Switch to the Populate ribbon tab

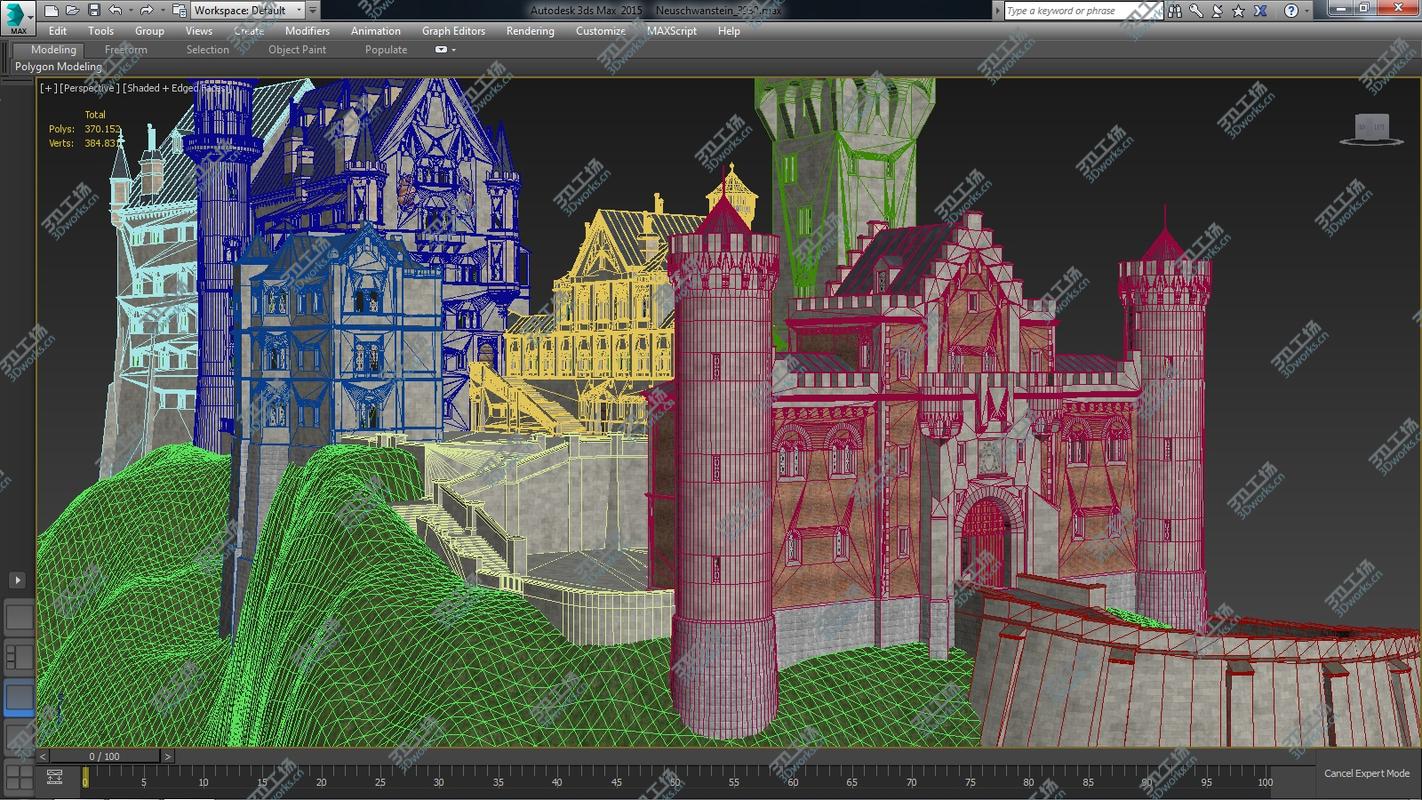point(386,49)
